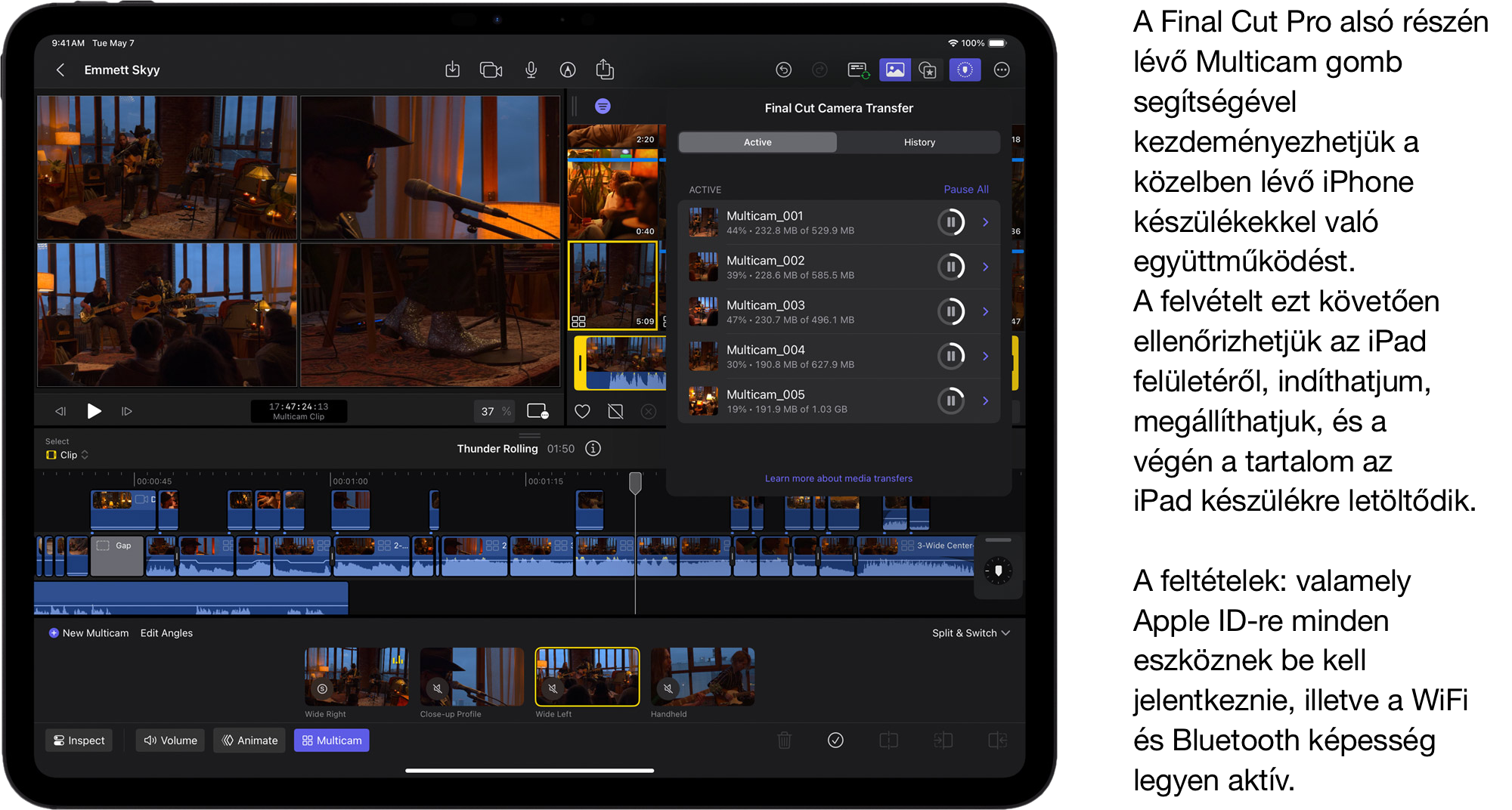Image resolution: width=1512 pixels, height=810 pixels.
Task: Open the Clip select mode dropdown
Action: tap(67, 455)
